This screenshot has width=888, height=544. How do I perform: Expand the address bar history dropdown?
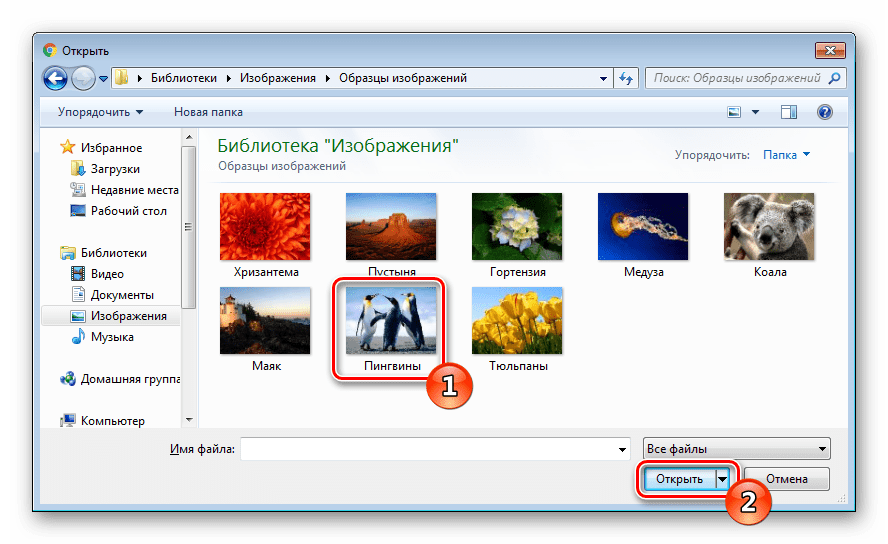[603, 79]
